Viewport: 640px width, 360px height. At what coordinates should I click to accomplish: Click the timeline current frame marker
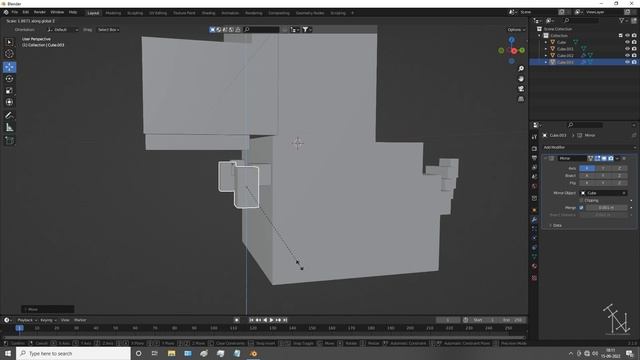(x=19, y=328)
